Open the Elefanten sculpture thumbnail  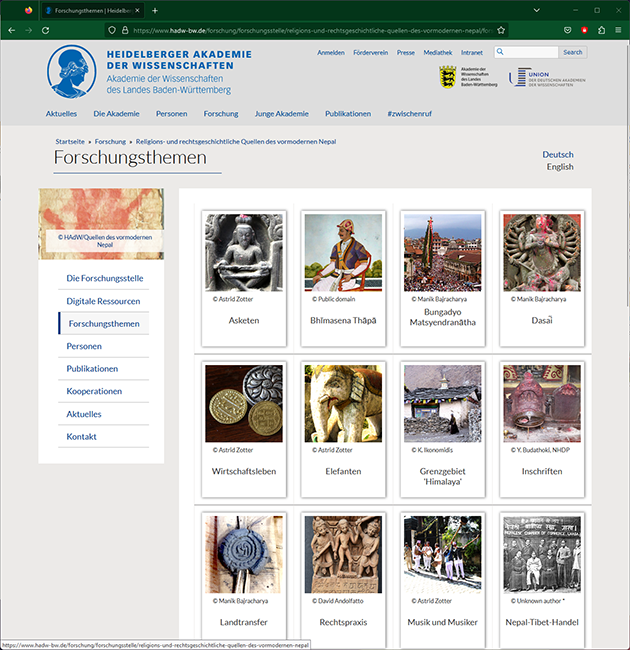coord(343,403)
